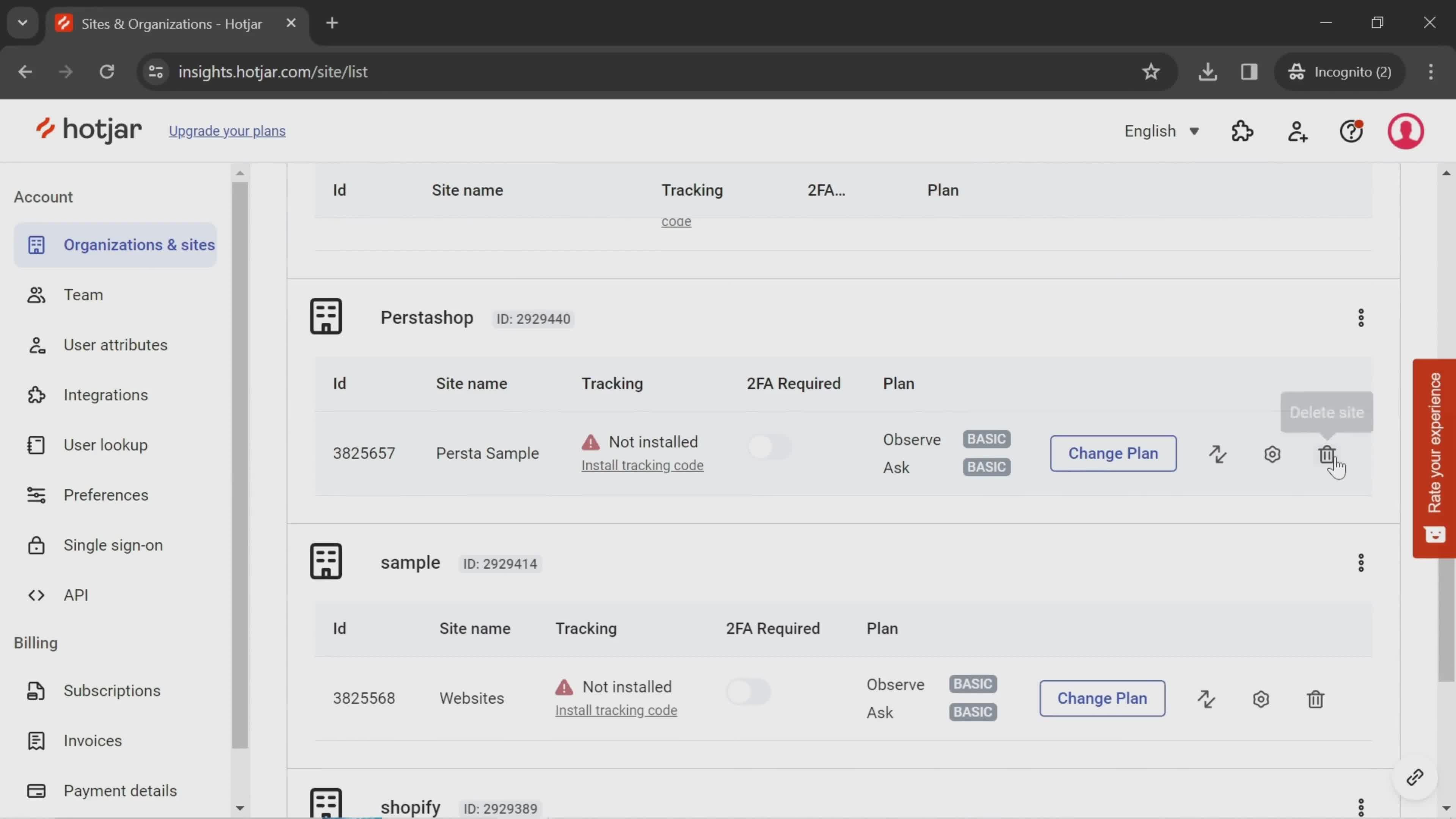Toggle 2FA Required for Persta Sample
This screenshot has width=1456, height=819.
point(769,447)
